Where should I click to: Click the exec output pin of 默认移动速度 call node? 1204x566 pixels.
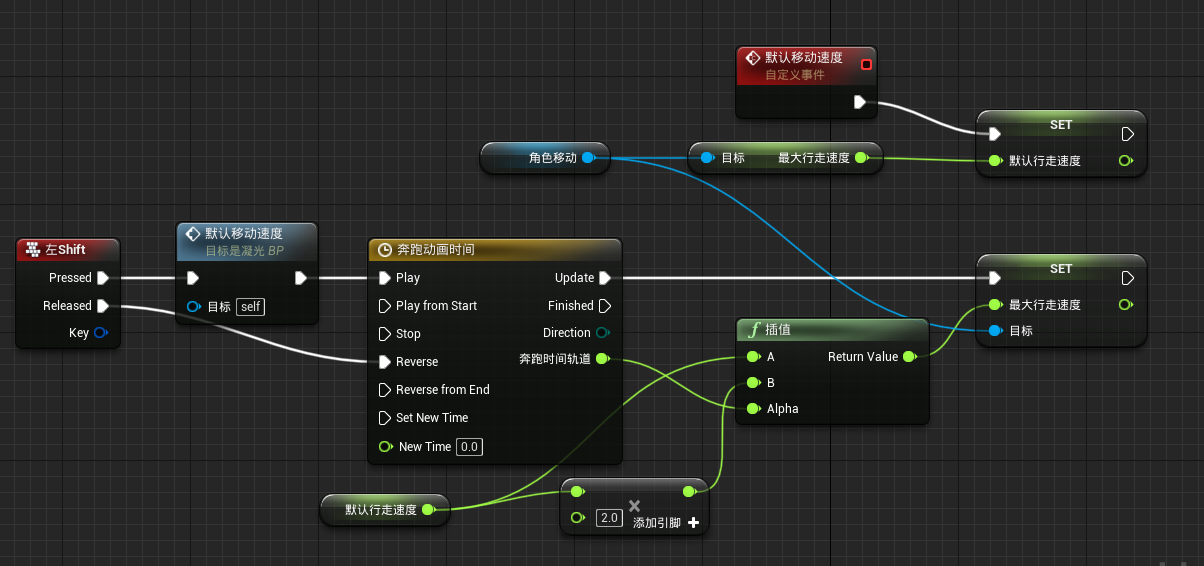pyautogui.click(x=301, y=278)
